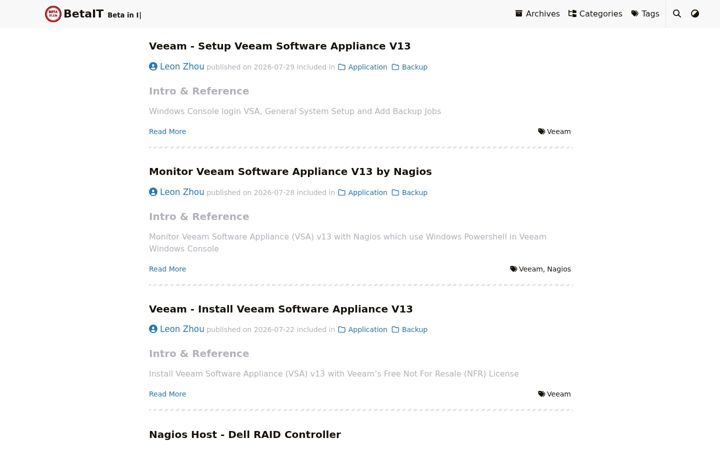Click Read More under Monitor Veeam post
Image resolution: width=720 pixels, height=450 pixels.
(167, 269)
